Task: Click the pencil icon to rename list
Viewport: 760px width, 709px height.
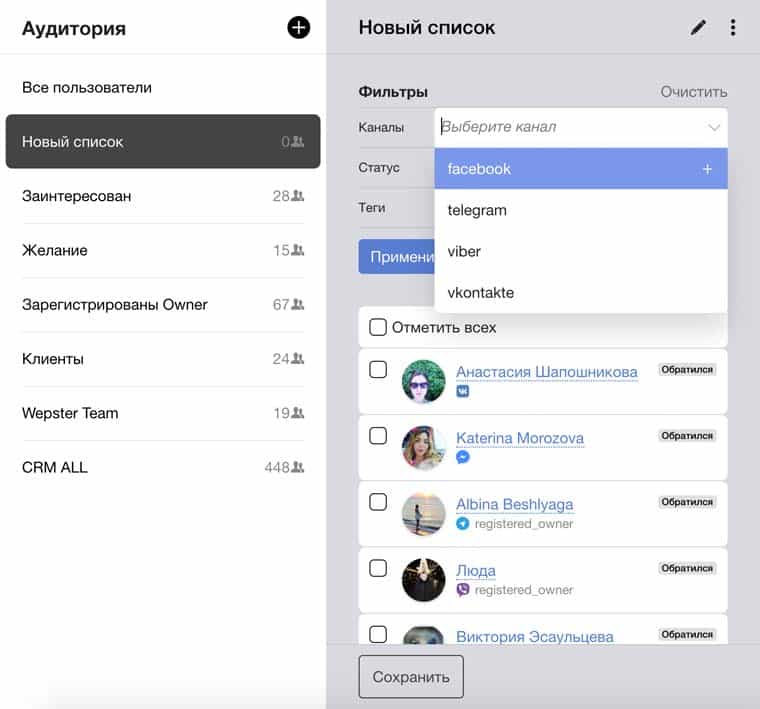Action: point(698,28)
